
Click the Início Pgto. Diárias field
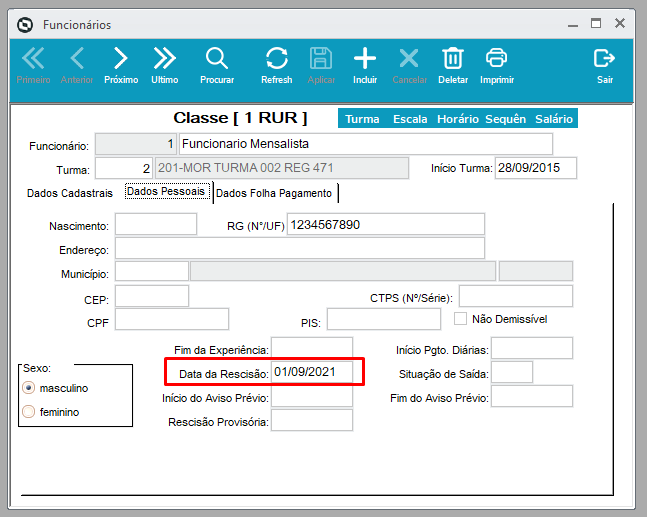pyautogui.click(x=532, y=348)
